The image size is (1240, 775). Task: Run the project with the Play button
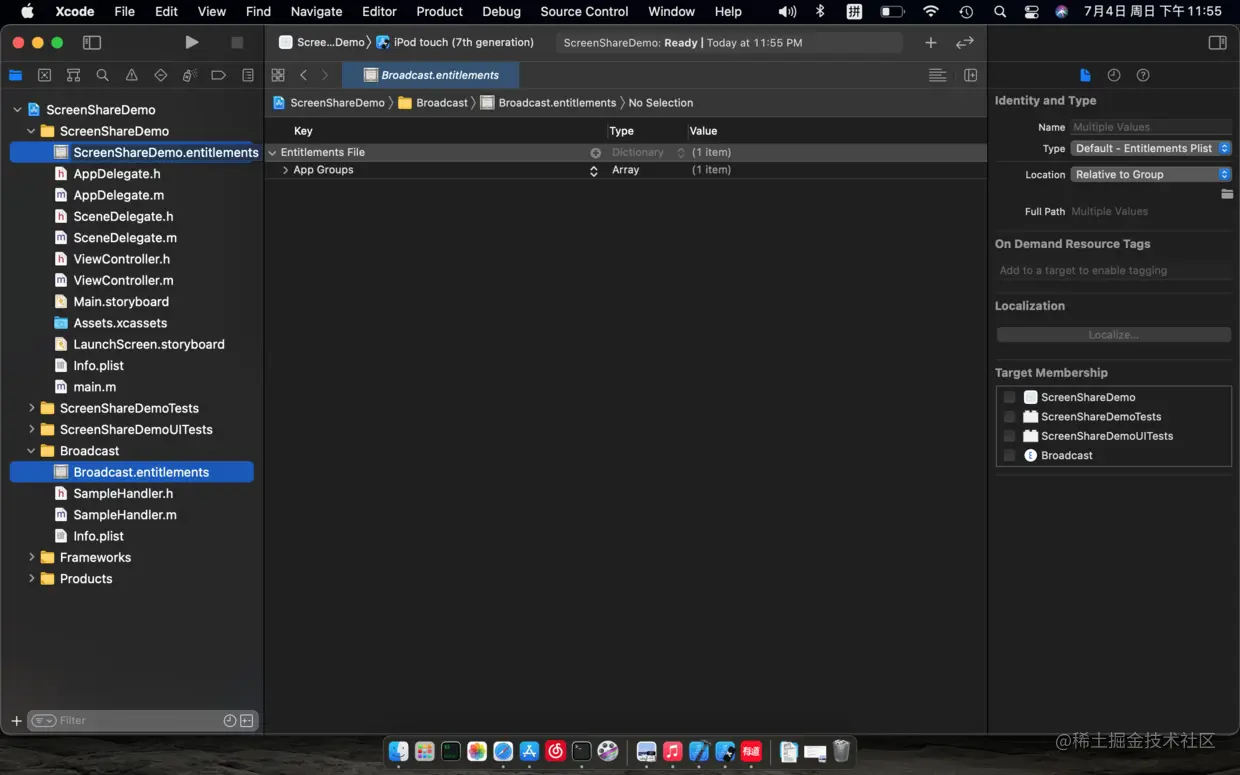pyautogui.click(x=192, y=43)
